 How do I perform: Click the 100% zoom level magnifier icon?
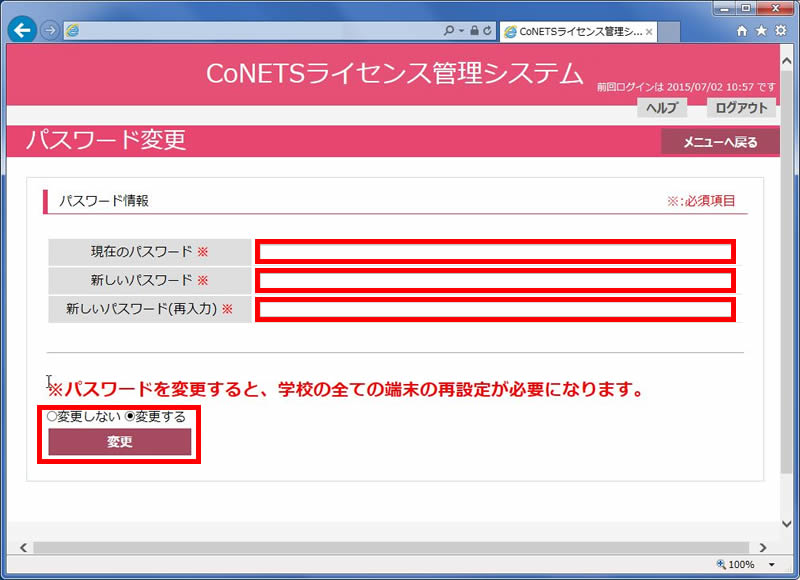pyautogui.click(x=721, y=564)
